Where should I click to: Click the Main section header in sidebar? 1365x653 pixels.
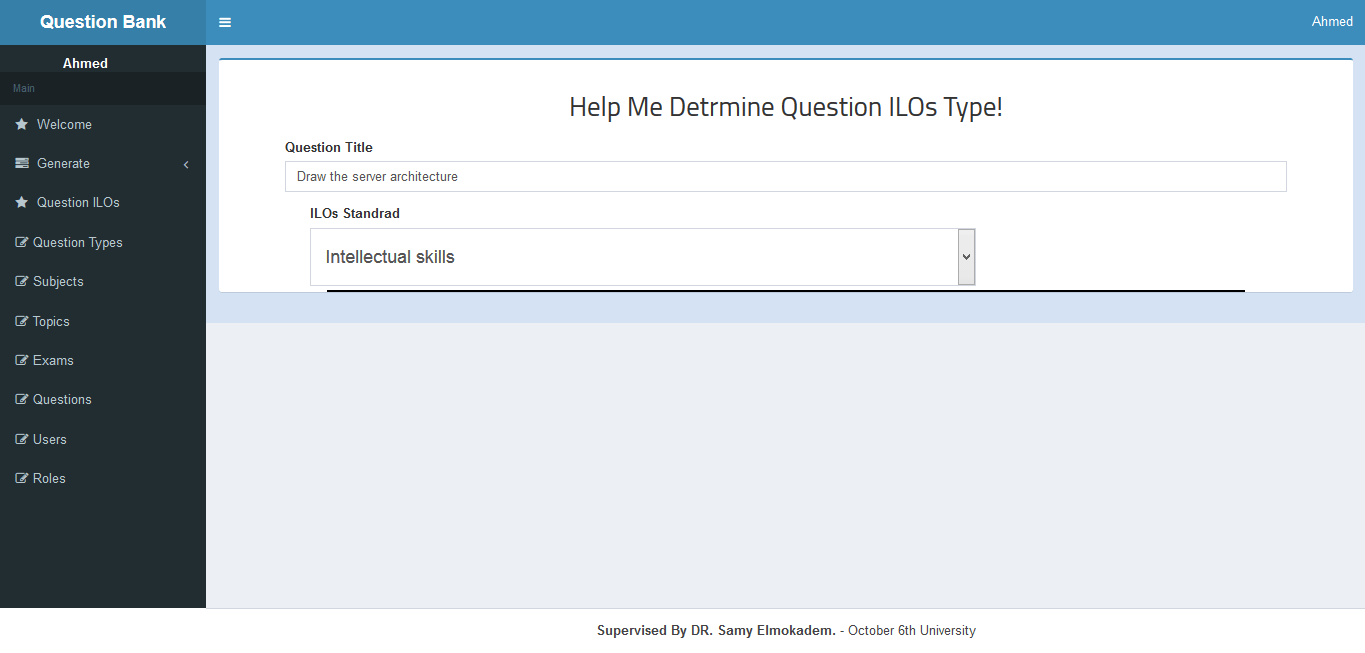coord(103,88)
